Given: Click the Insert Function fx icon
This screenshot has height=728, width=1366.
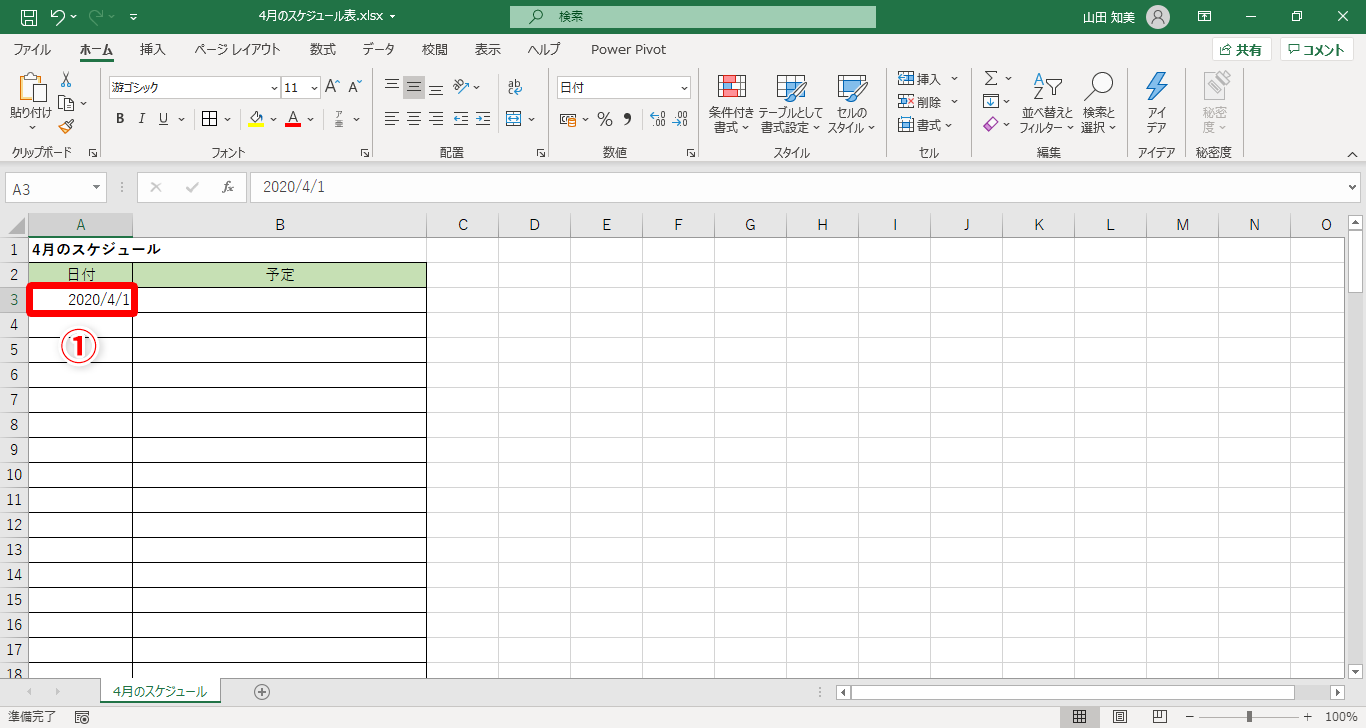Looking at the screenshot, I should point(228,187).
